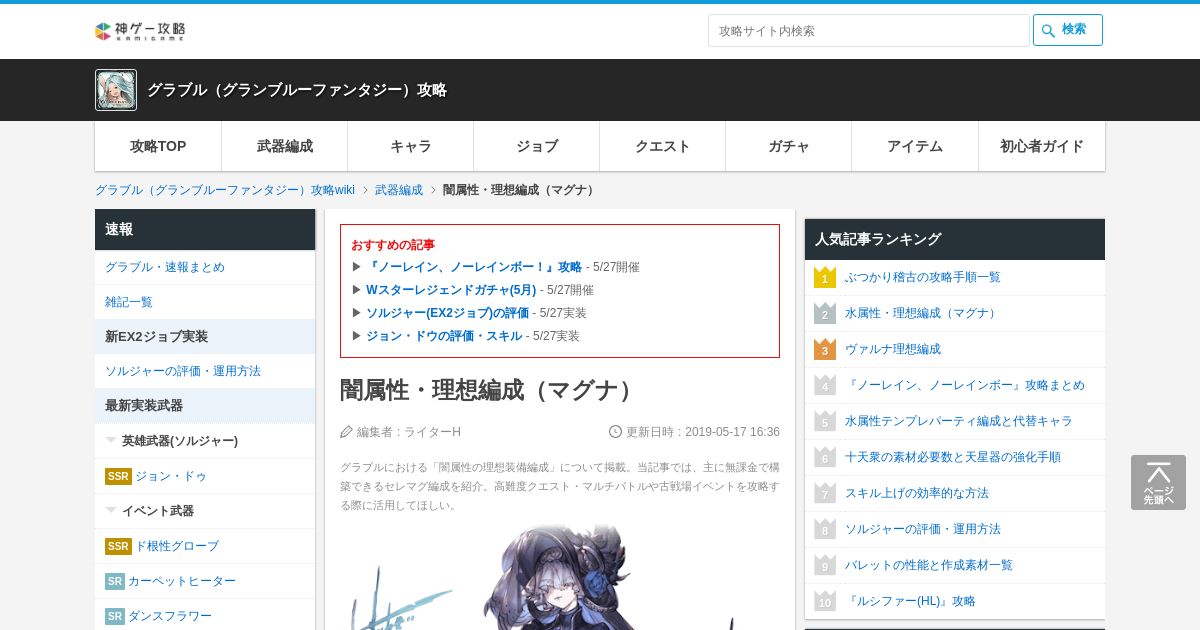Open the ジョン・ドゥ weapon link
Screen dimensions: 1200x630
tap(171, 476)
